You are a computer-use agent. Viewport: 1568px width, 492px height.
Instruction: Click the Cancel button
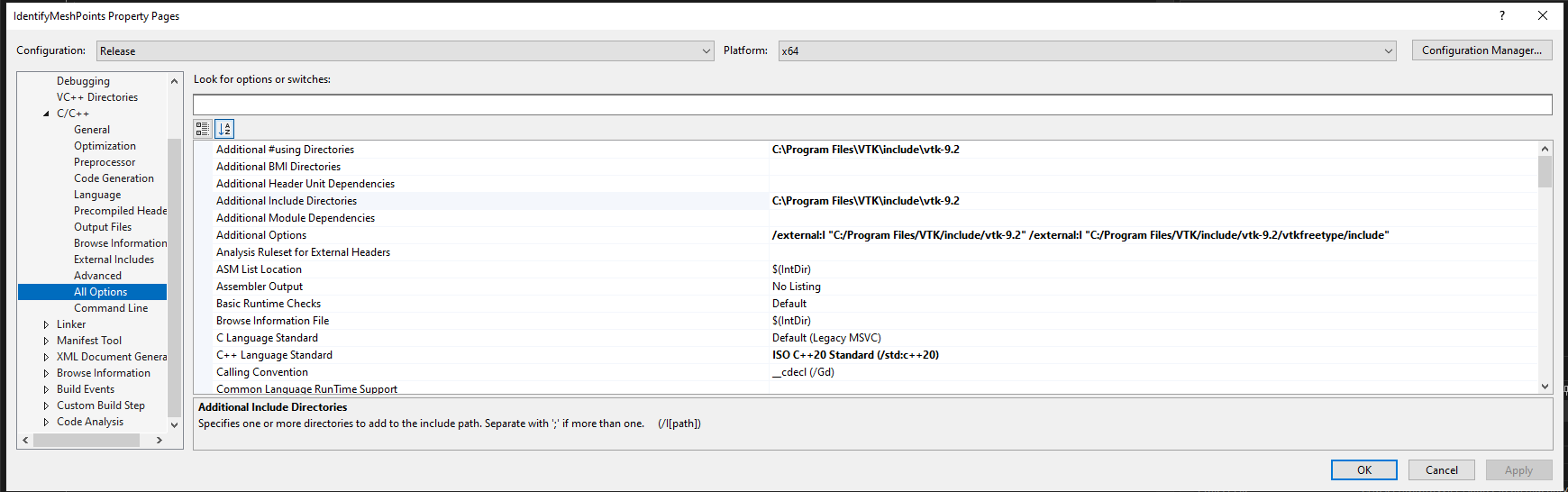tap(1442, 470)
